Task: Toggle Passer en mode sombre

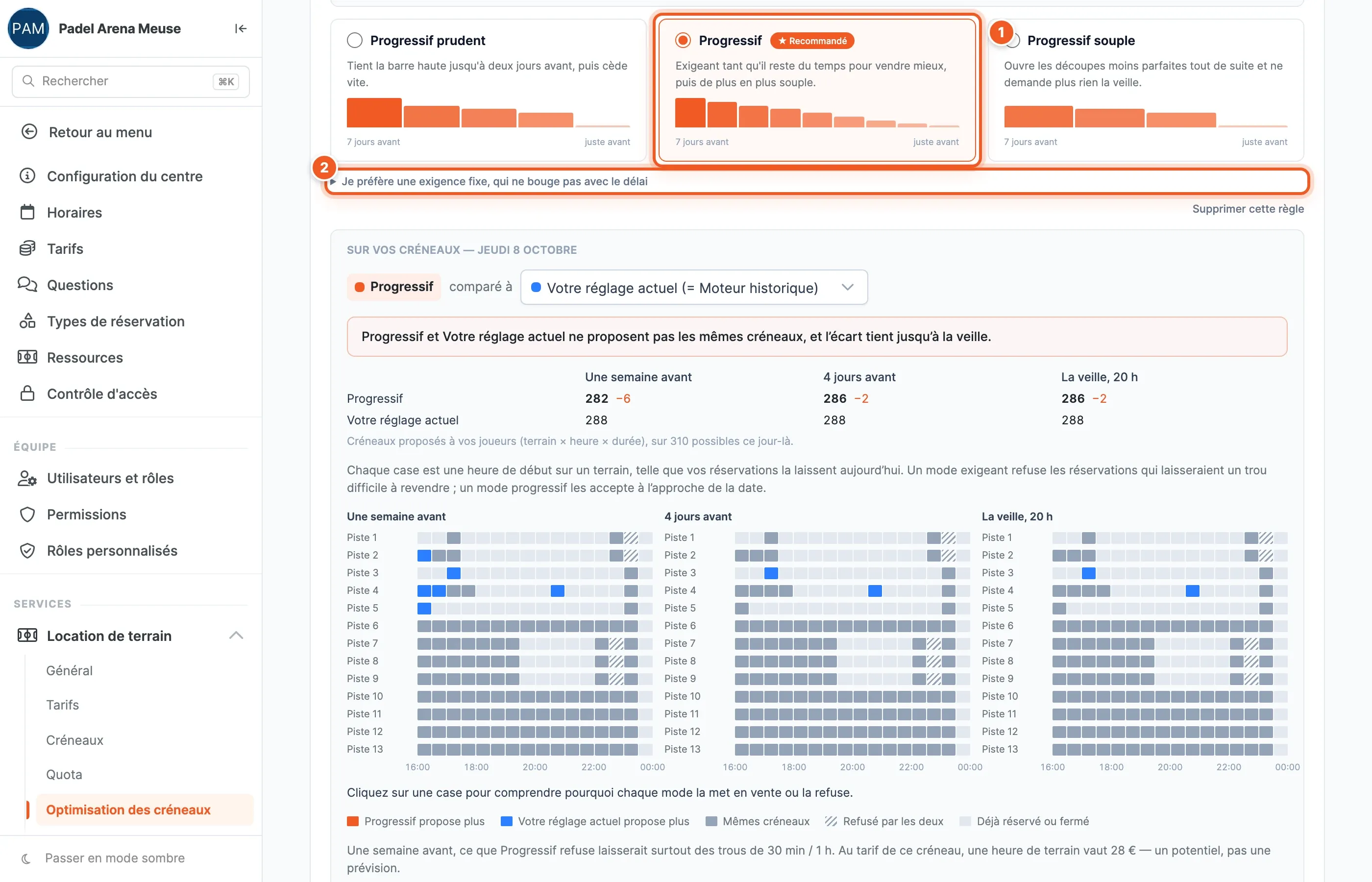Action: [x=115, y=858]
